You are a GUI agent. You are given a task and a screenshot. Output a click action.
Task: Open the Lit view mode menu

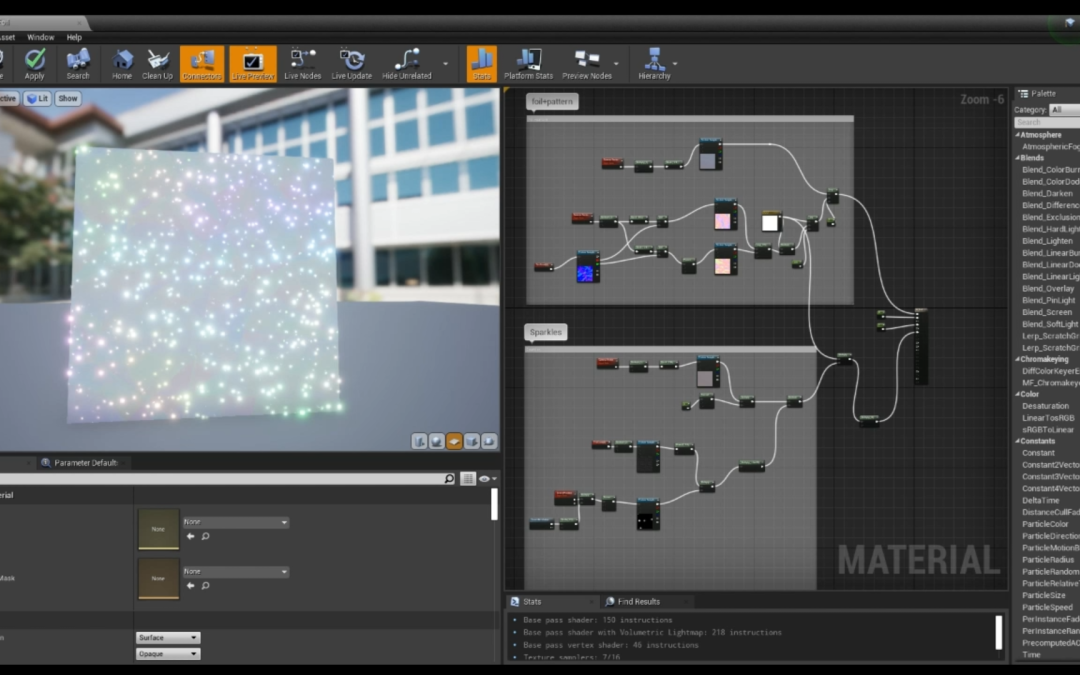[x=37, y=98]
